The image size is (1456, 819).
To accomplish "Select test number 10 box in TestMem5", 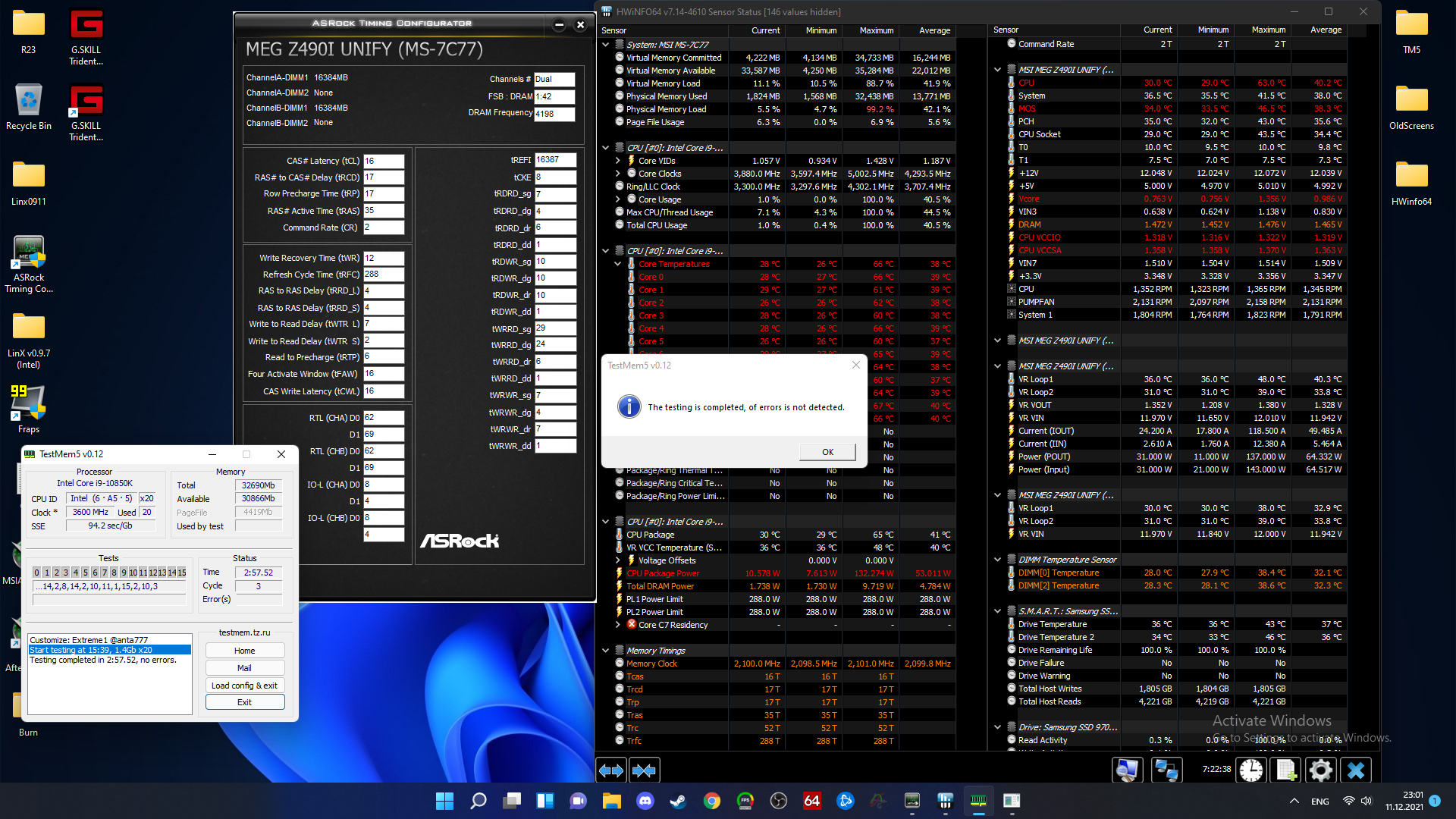I will 133,573.
